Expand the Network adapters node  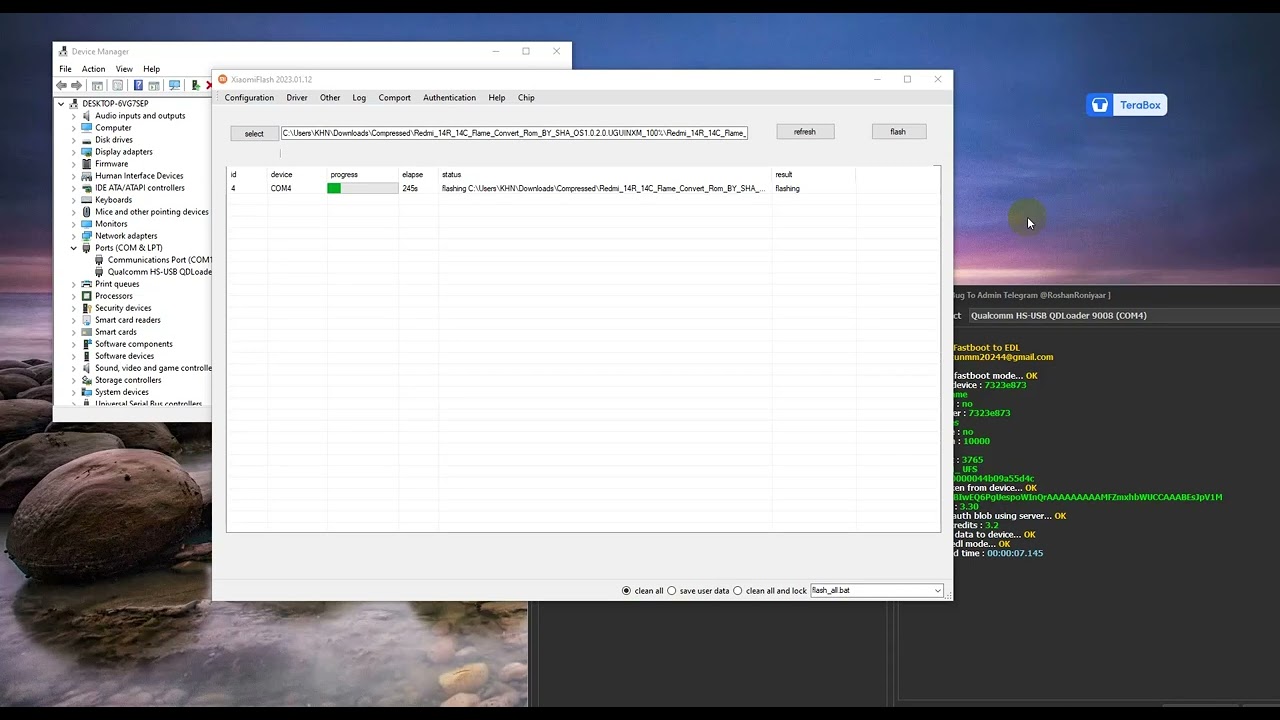pos(73,236)
